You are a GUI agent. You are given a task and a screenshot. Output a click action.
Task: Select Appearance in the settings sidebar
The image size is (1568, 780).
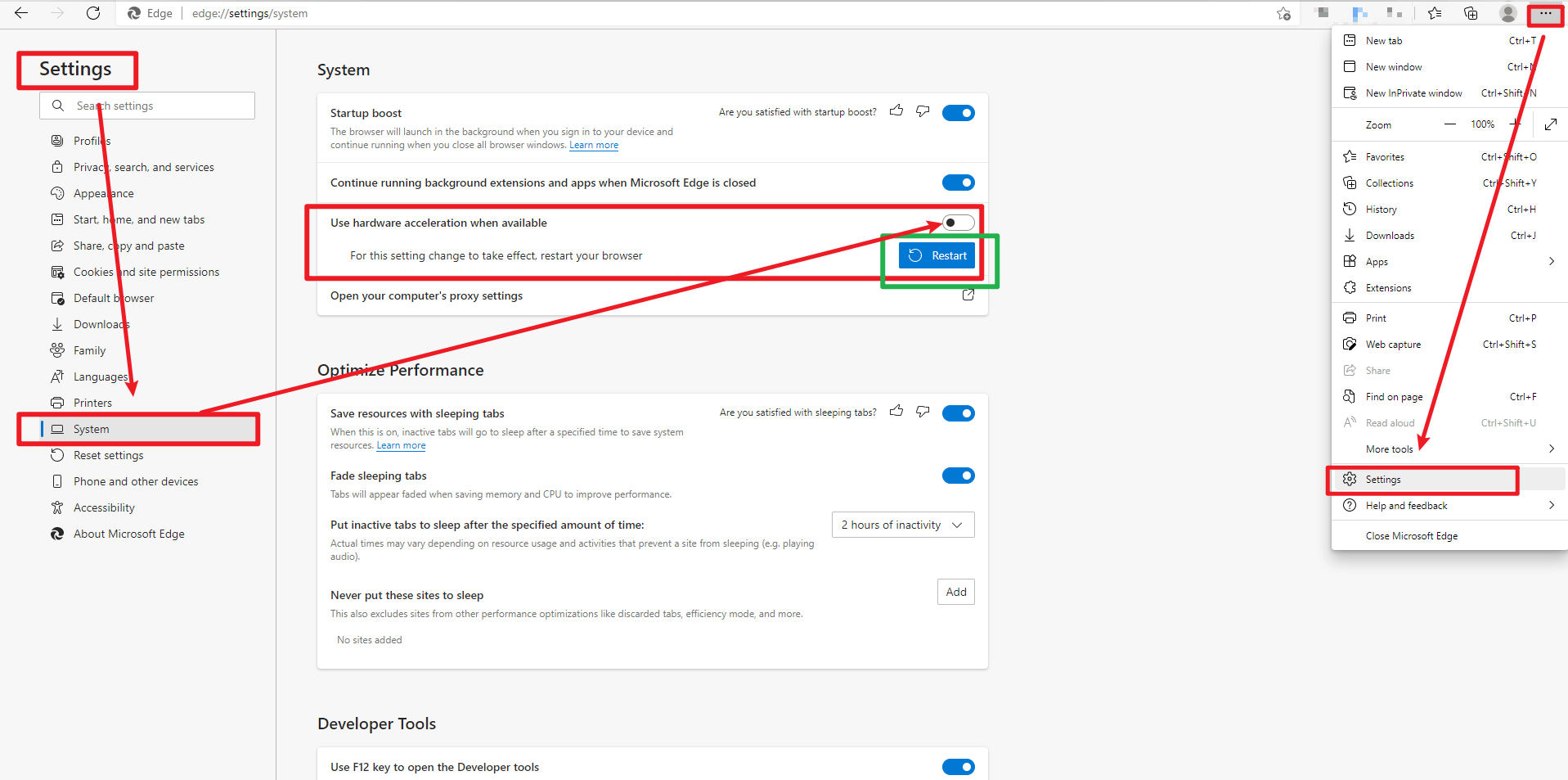[103, 192]
